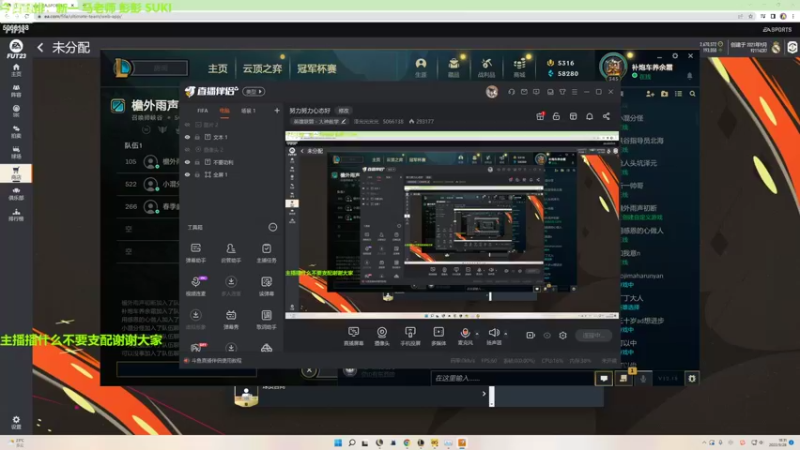This screenshot has height=450, width=800.
Task: Go to 主页 tab in League client
Action: click(x=218, y=68)
